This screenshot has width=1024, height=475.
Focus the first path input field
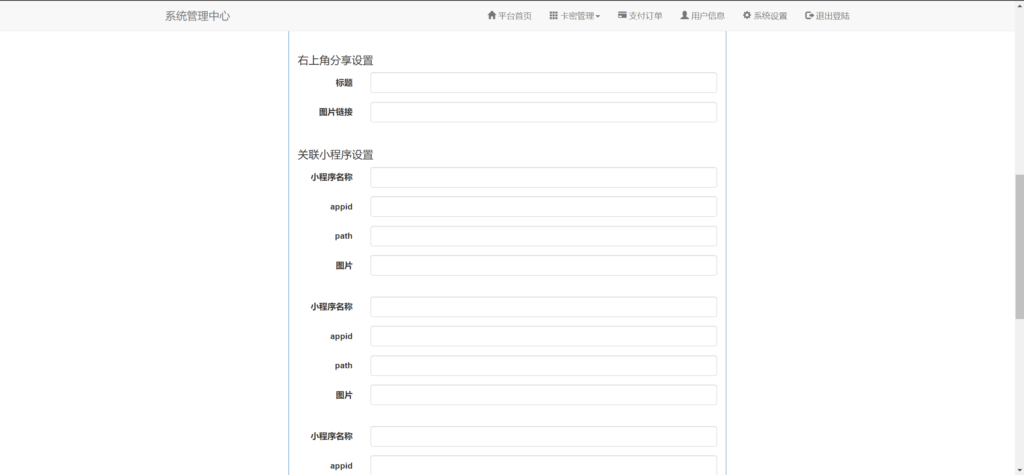tap(543, 236)
